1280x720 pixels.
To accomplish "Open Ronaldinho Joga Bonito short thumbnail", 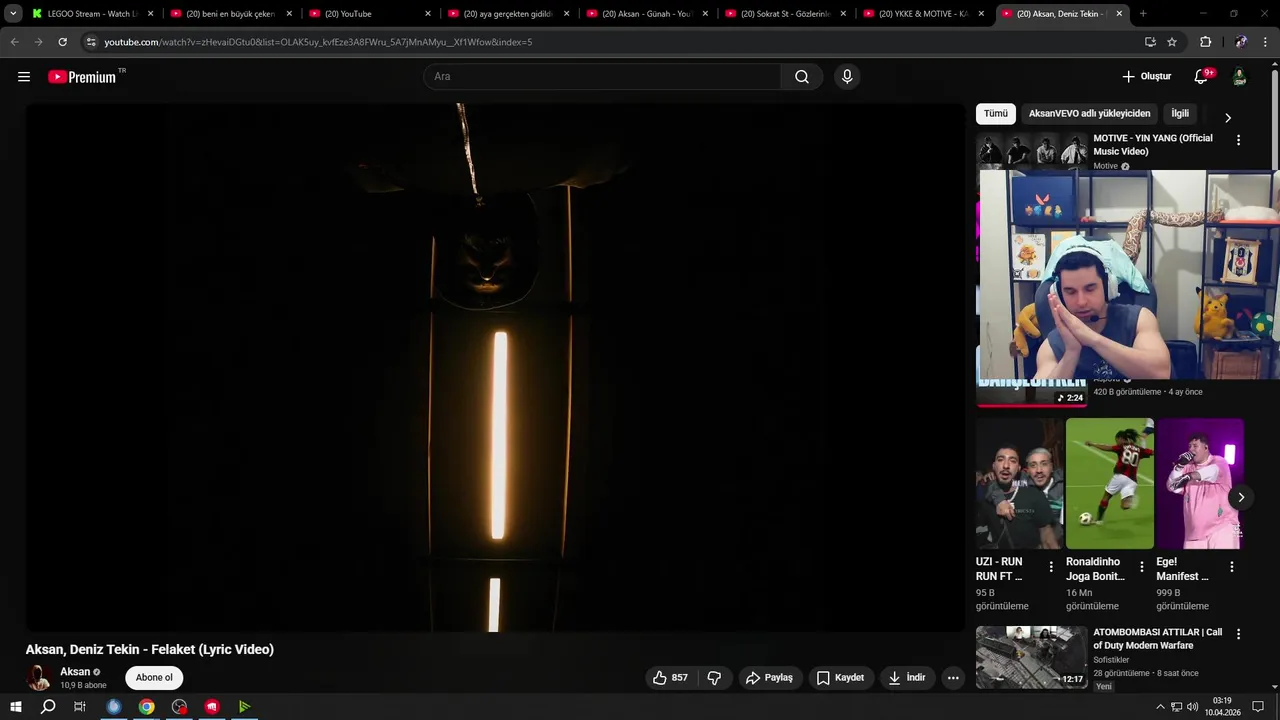I will point(1110,484).
